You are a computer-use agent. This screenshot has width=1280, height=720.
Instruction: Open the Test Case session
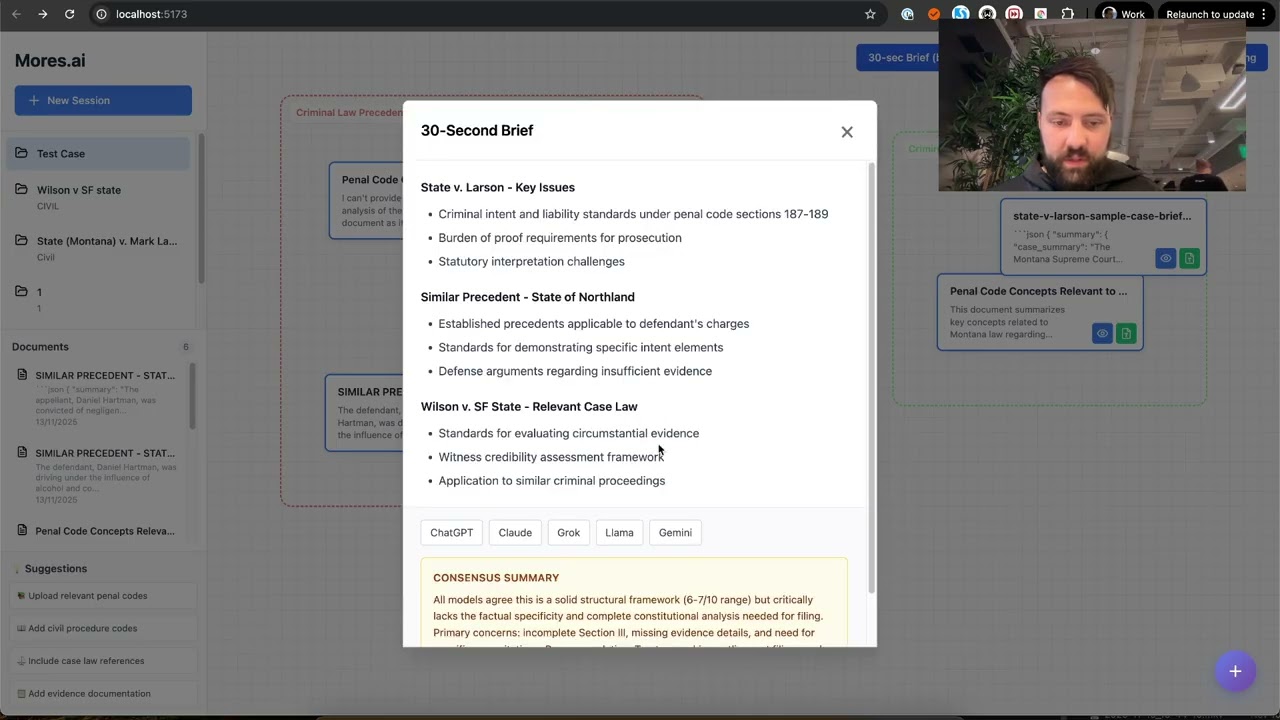pyautogui.click(x=98, y=153)
